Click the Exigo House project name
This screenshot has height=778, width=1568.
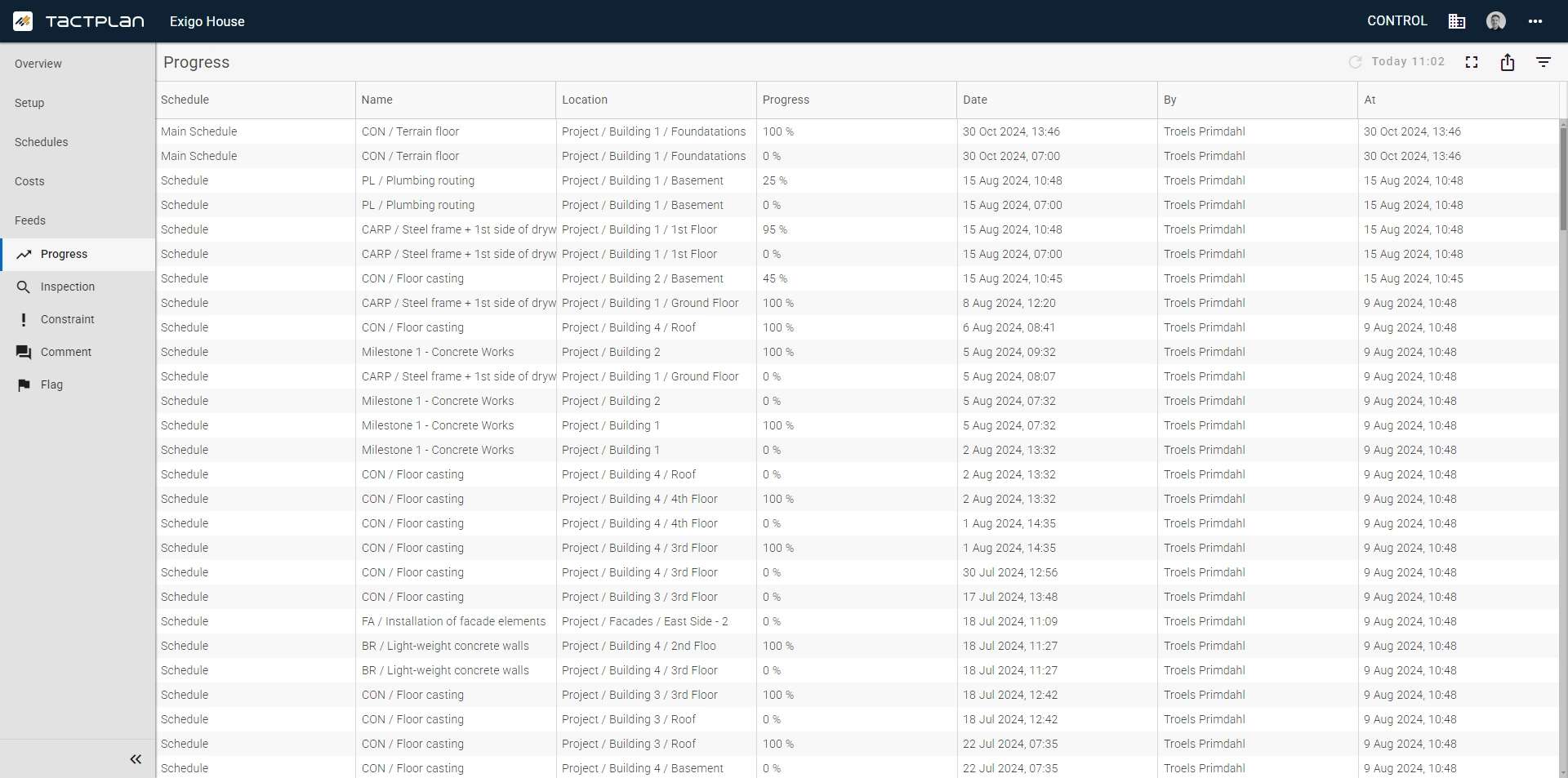(x=207, y=21)
